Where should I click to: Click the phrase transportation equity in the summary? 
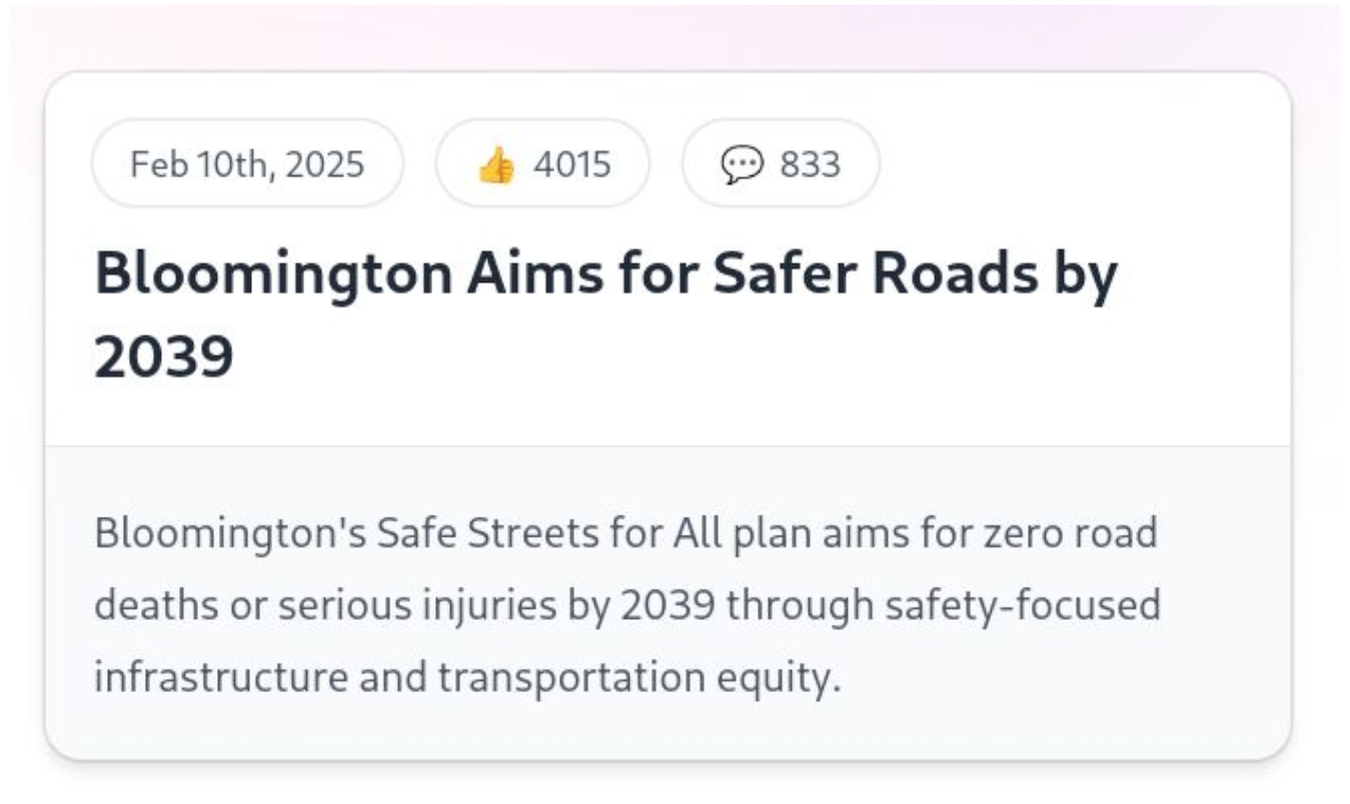tap(635, 678)
